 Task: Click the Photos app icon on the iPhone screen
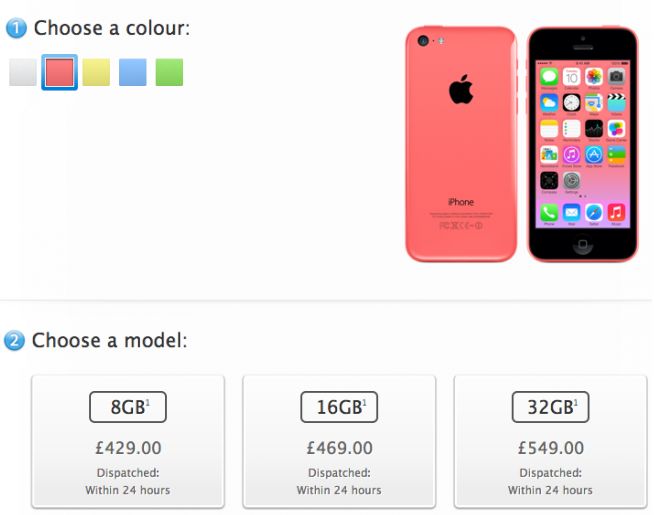point(594,77)
